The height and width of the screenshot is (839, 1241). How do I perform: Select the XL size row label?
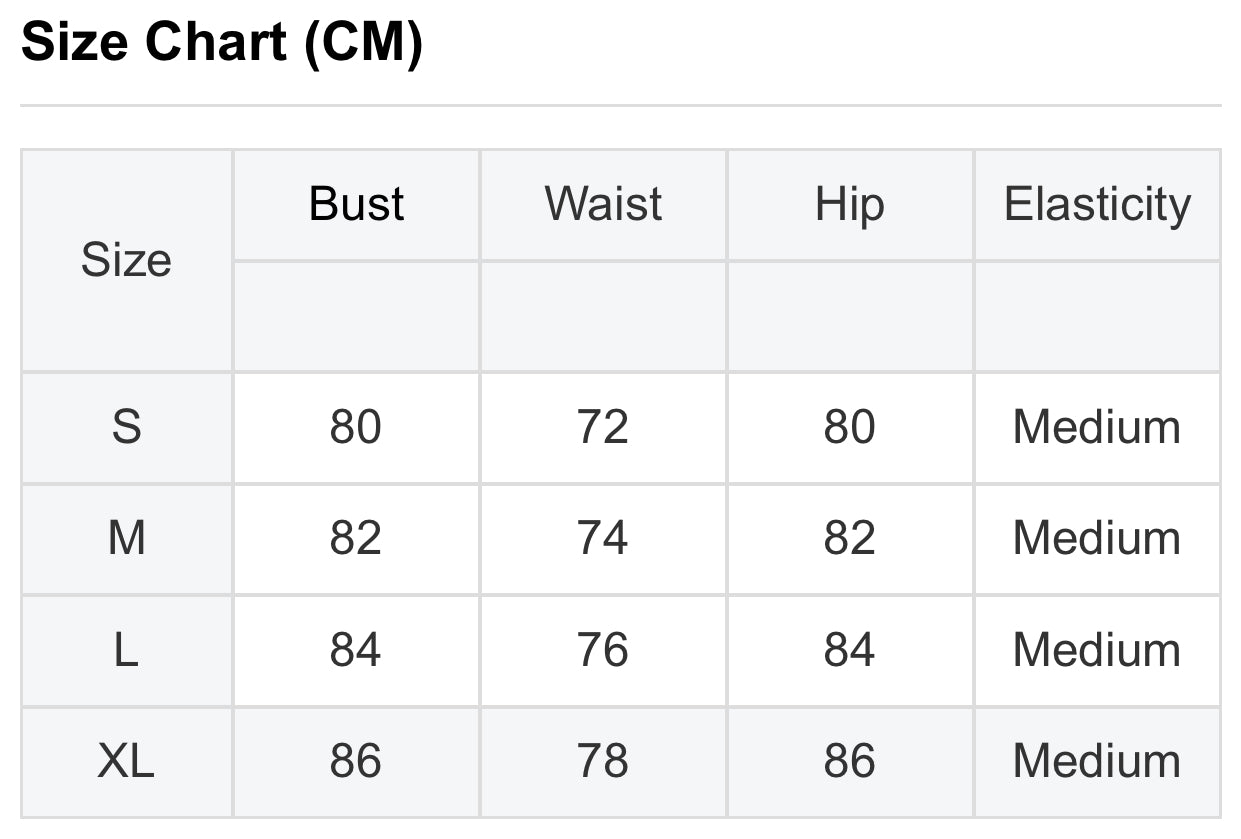tap(126, 762)
